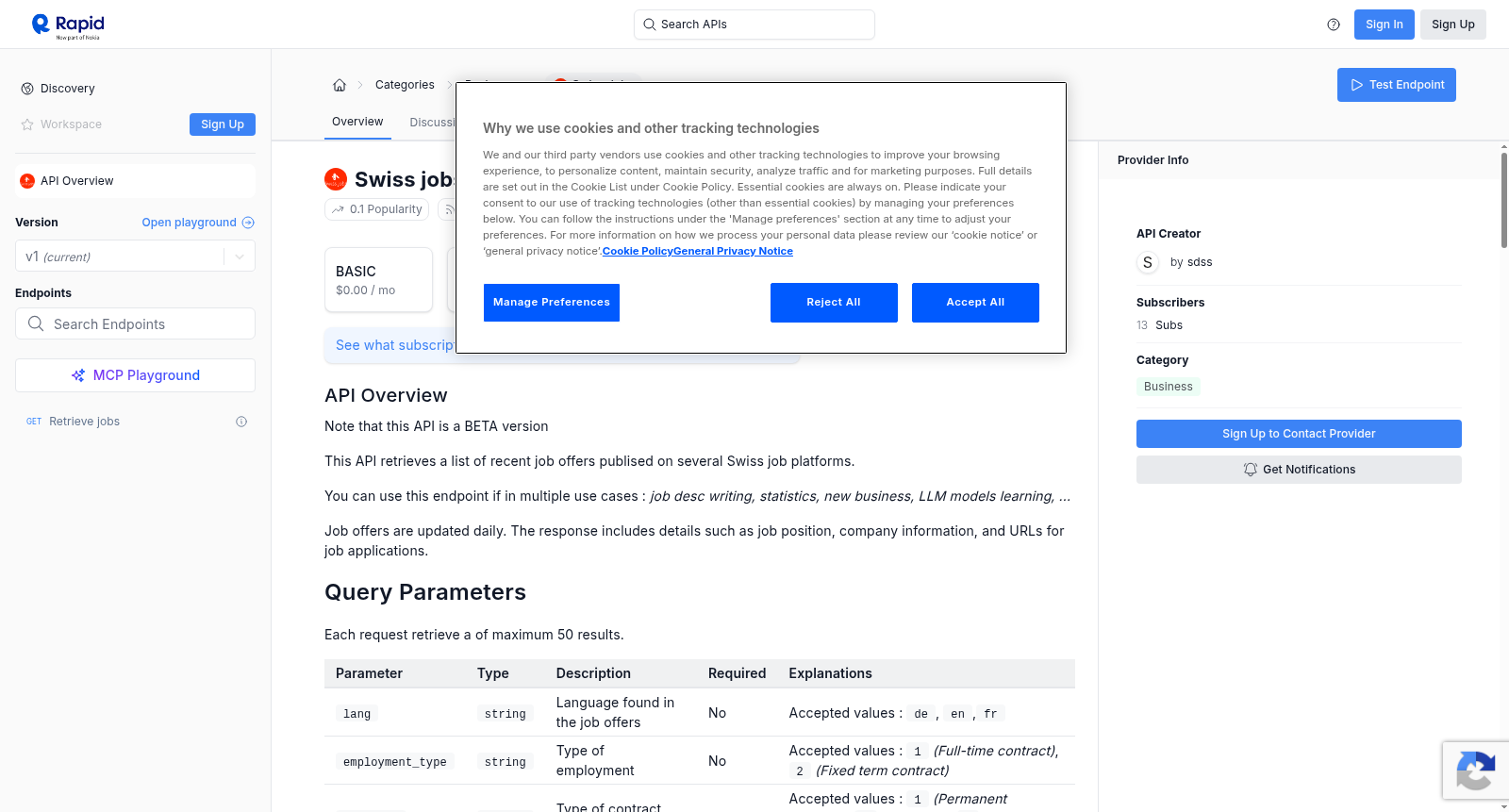
Task: Select the BASIC pricing plan card
Action: pyautogui.click(x=378, y=280)
